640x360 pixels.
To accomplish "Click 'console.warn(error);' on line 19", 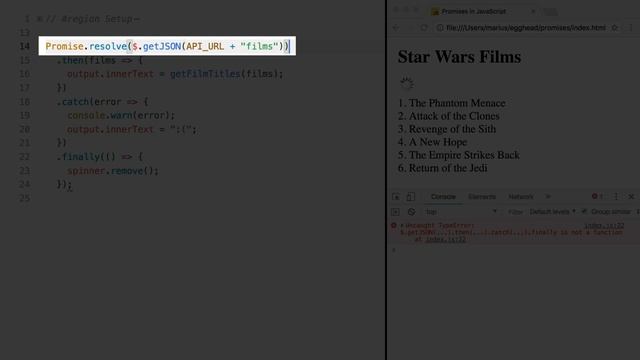I will pyautogui.click(x=121, y=116).
